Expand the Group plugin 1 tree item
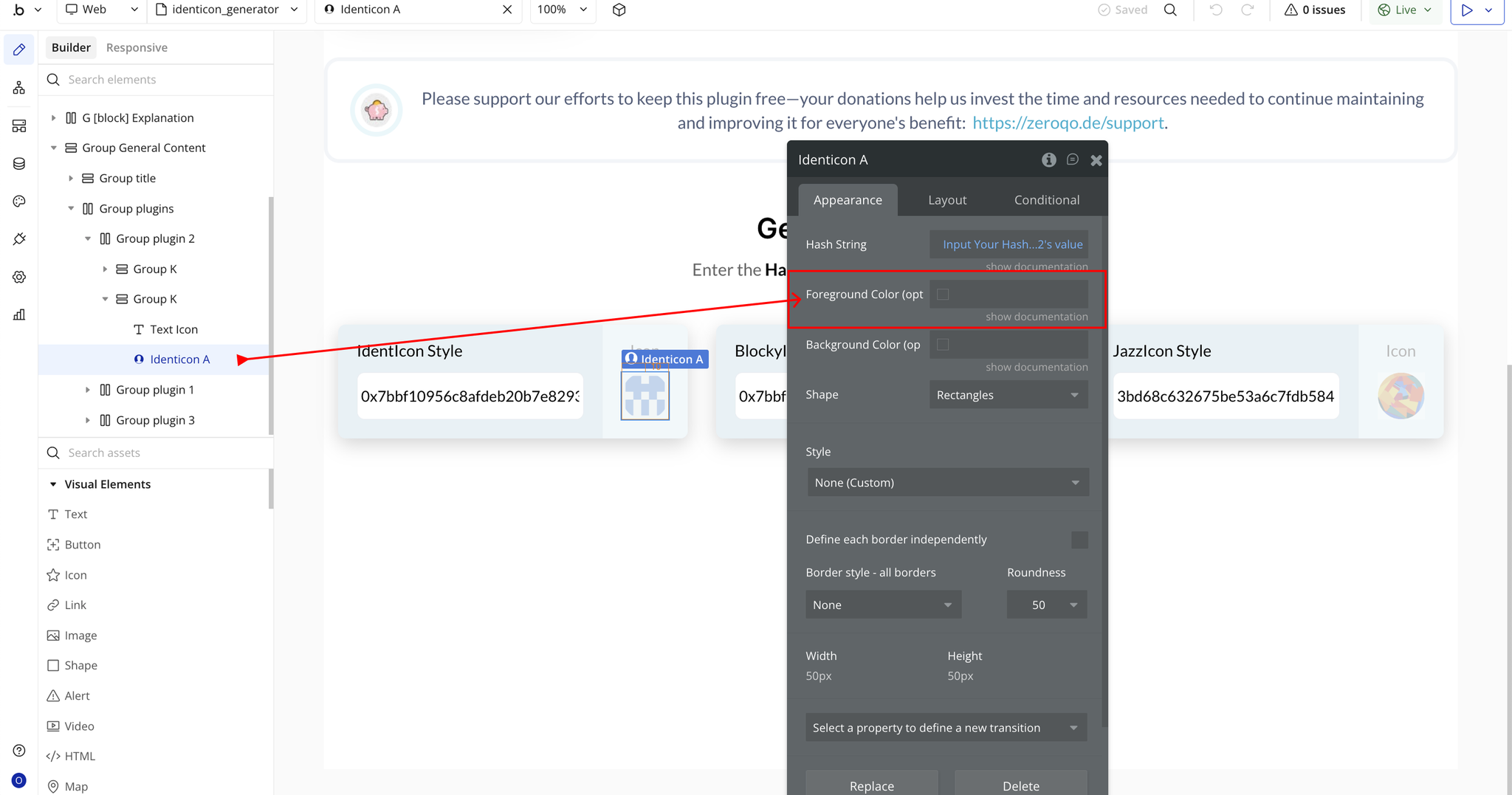The height and width of the screenshot is (795, 1512). (x=88, y=390)
